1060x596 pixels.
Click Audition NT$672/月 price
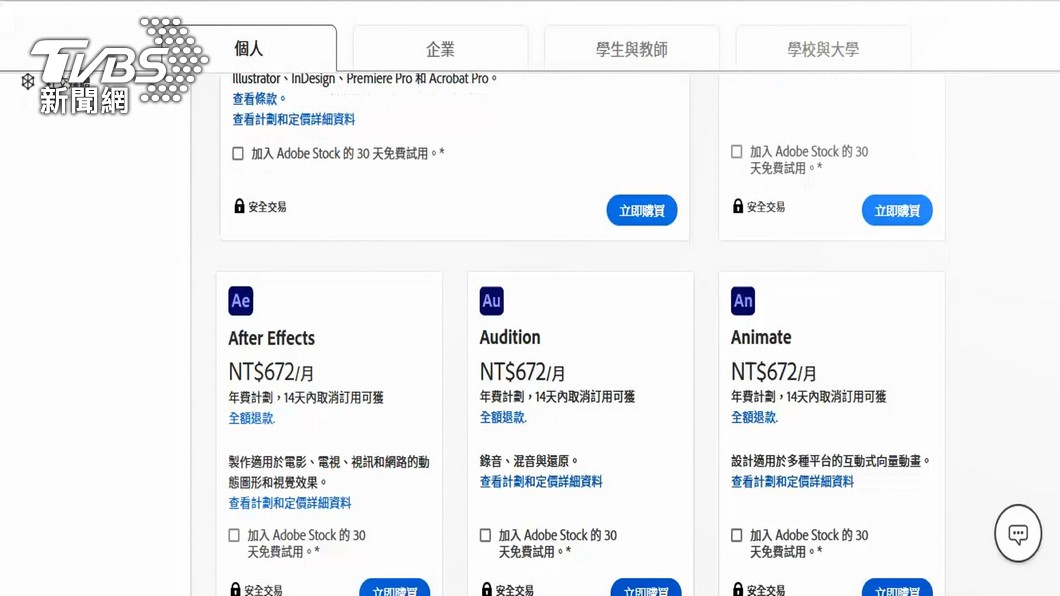pos(522,372)
